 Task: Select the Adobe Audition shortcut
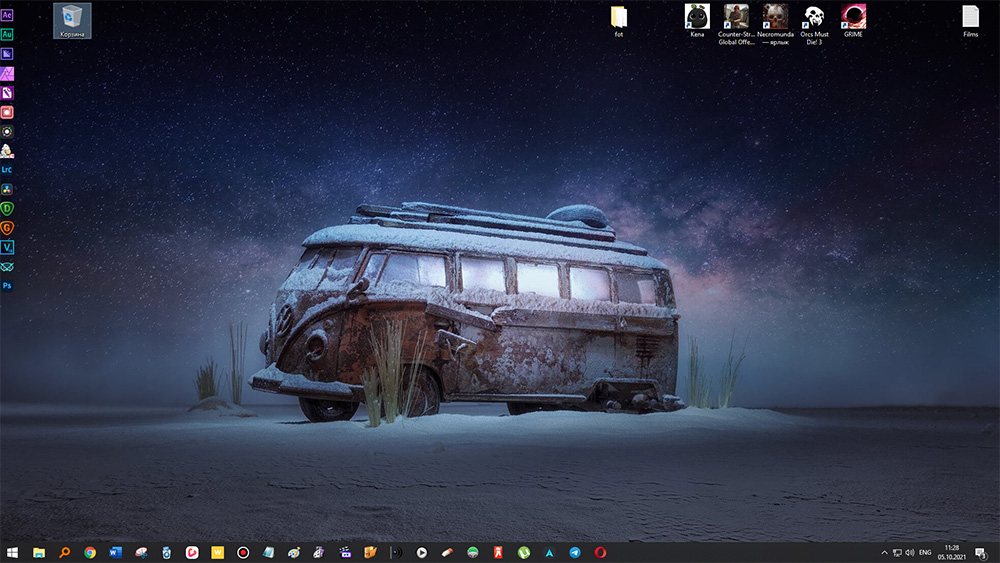click(7, 34)
